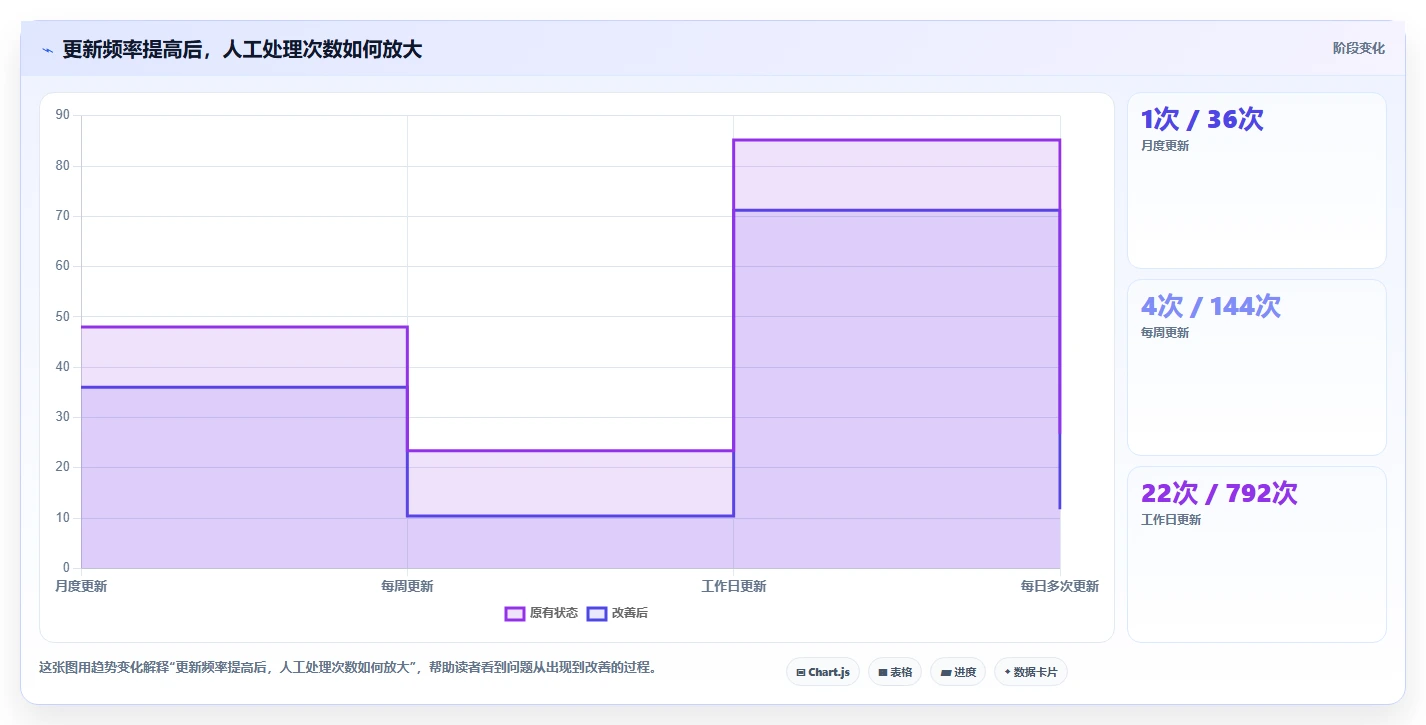Click the 月度更新 x-axis label
This screenshot has height=725, width=1426.
point(81,586)
